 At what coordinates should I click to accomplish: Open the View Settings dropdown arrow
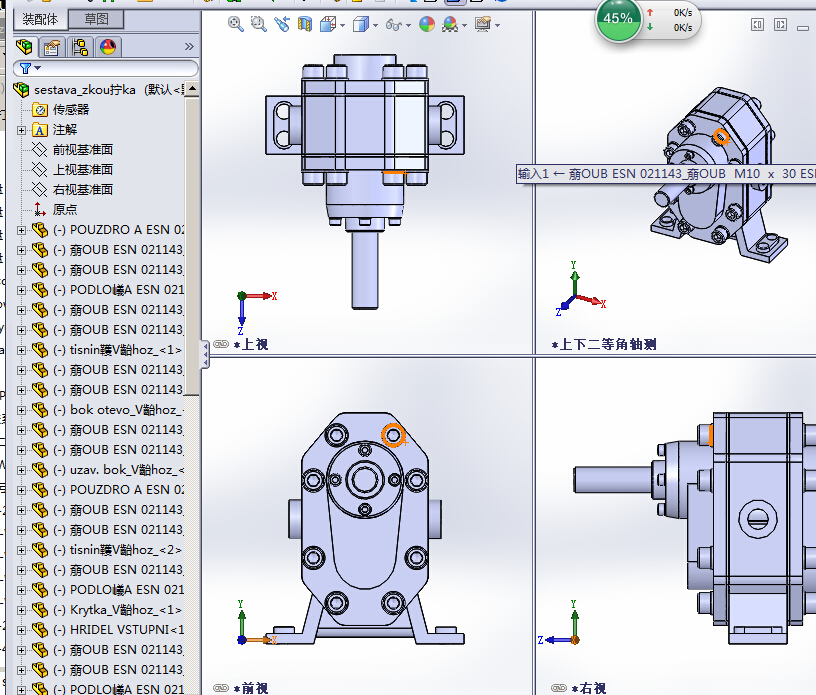(x=498, y=25)
